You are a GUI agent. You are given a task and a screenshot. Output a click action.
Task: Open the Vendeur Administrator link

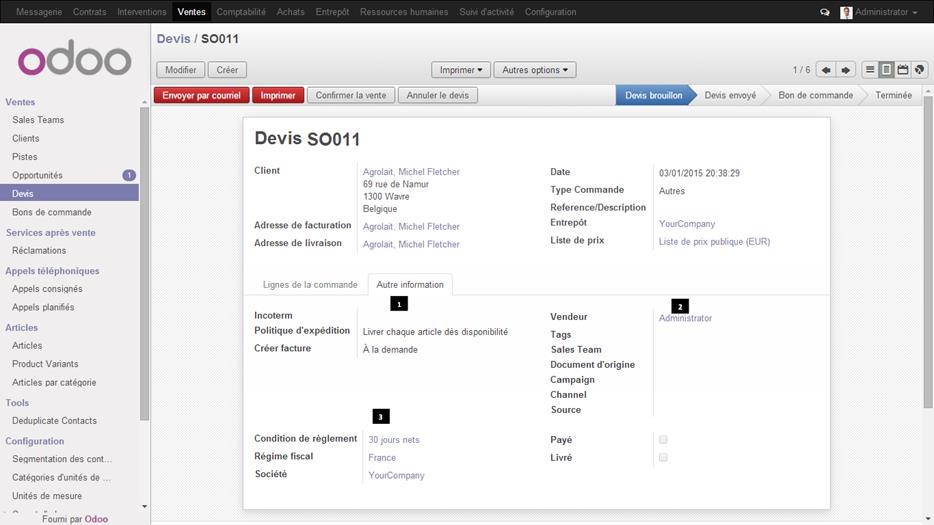pos(685,318)
